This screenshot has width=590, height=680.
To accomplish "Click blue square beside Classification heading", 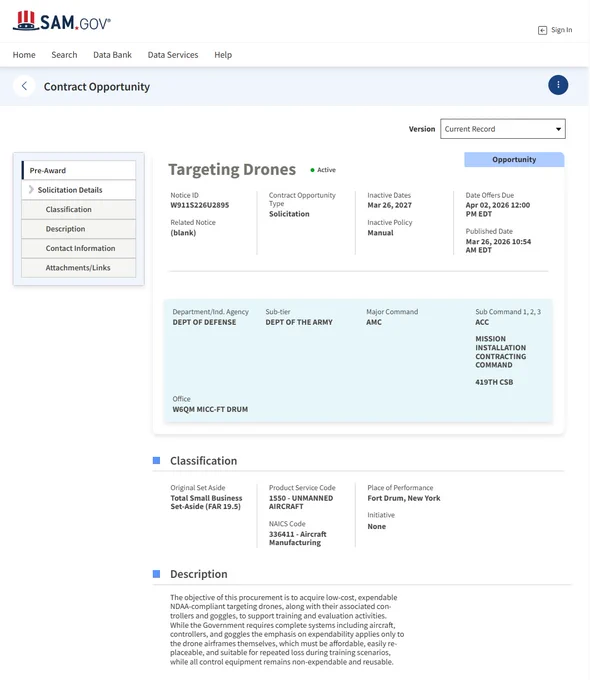I will (x=157, y=460).
